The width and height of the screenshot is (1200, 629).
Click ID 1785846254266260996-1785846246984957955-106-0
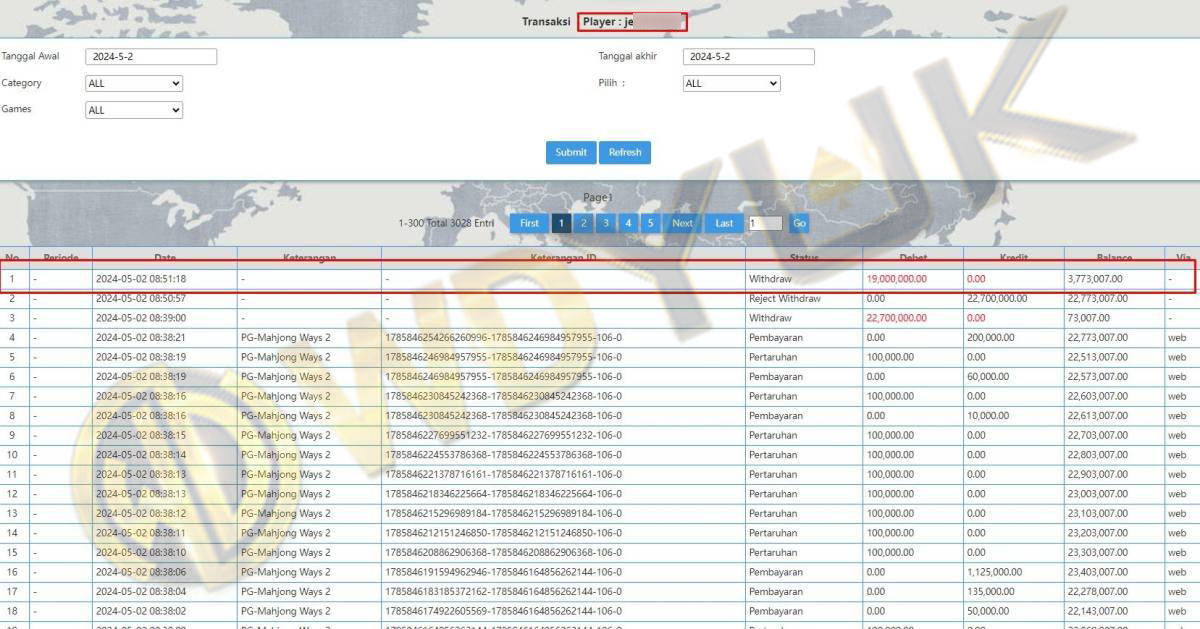coord(503,338)
